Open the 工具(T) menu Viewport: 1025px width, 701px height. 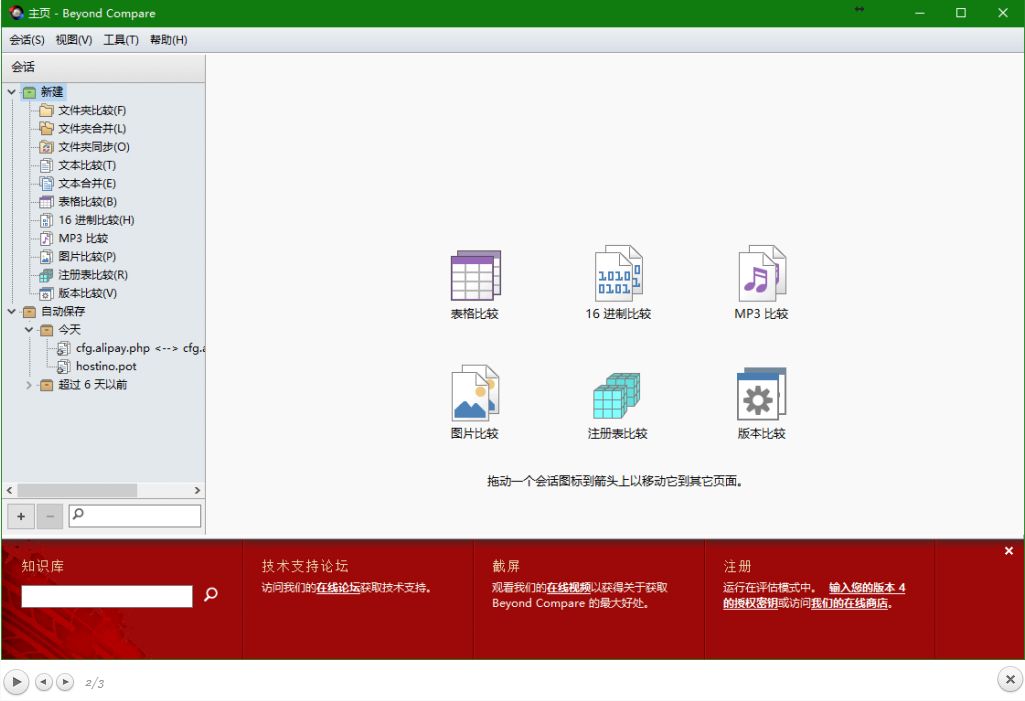tap(121, 40)
